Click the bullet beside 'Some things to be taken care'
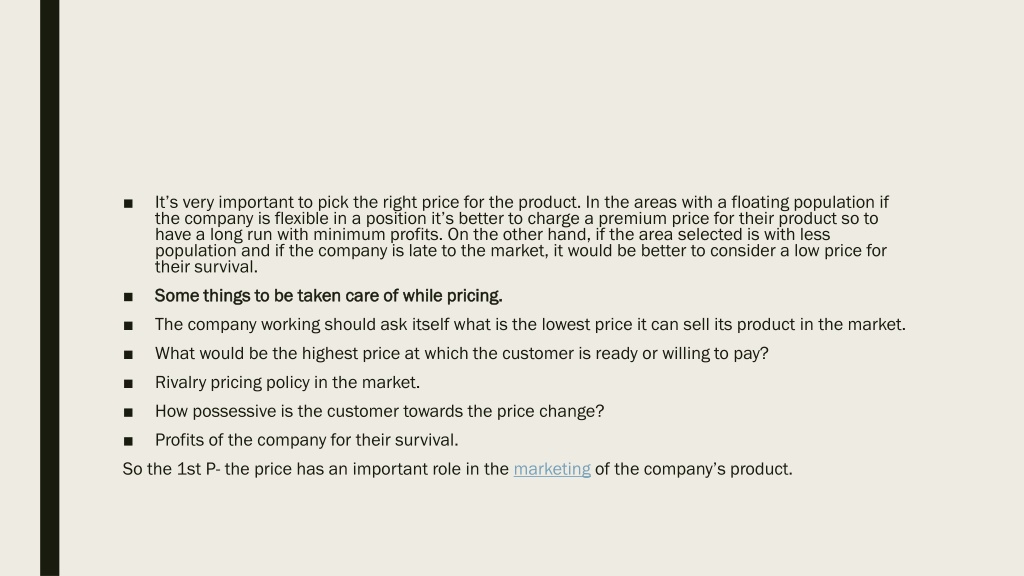The image size is (1024, 576). pyautogui.click(x=128, y=297)
